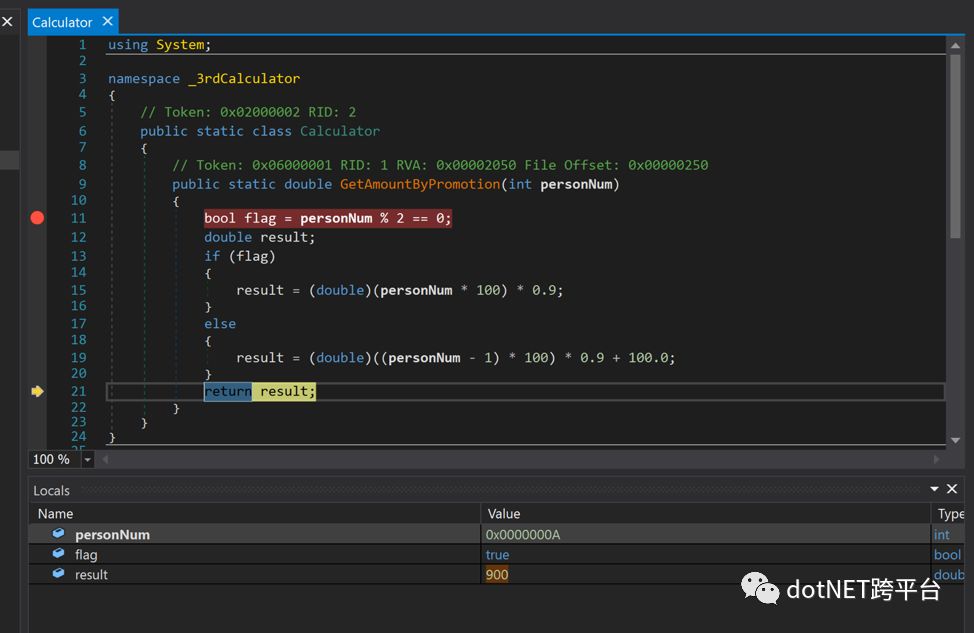Click the editor scroll up arrow
The height and width of the screenshot is (633, 974).
(955, 45)
